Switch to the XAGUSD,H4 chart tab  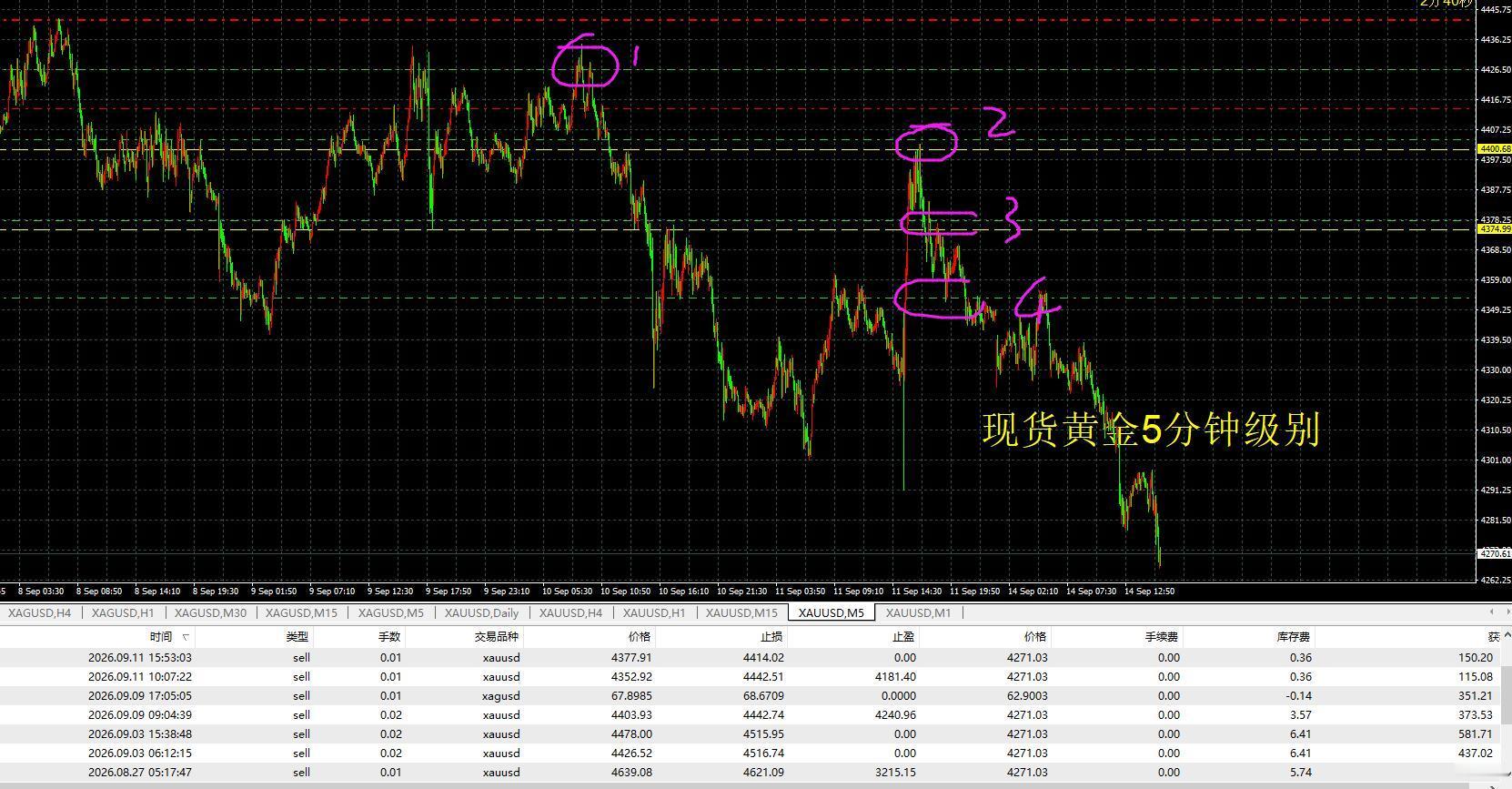39,612
